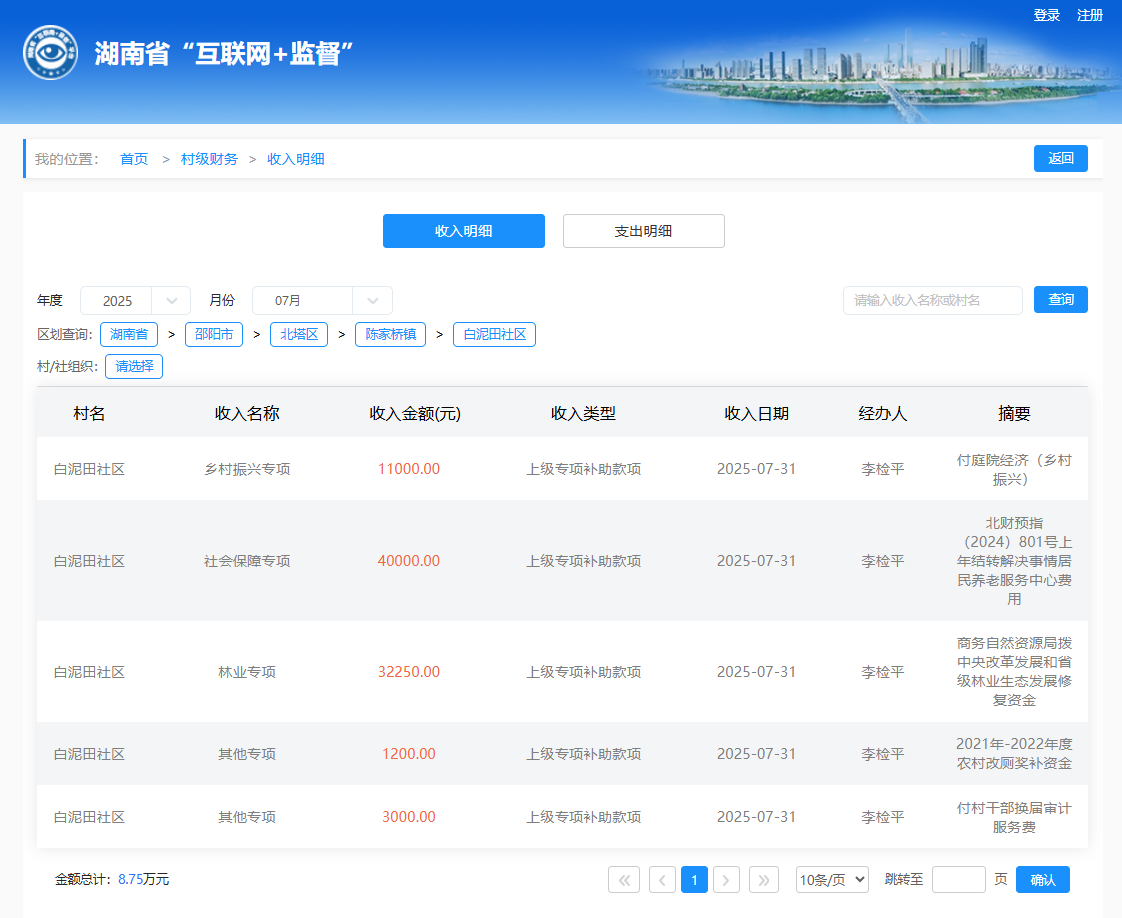1122x918 pixels.
Task: Open the 登录 link
Action: click(x=1046, y=16)
